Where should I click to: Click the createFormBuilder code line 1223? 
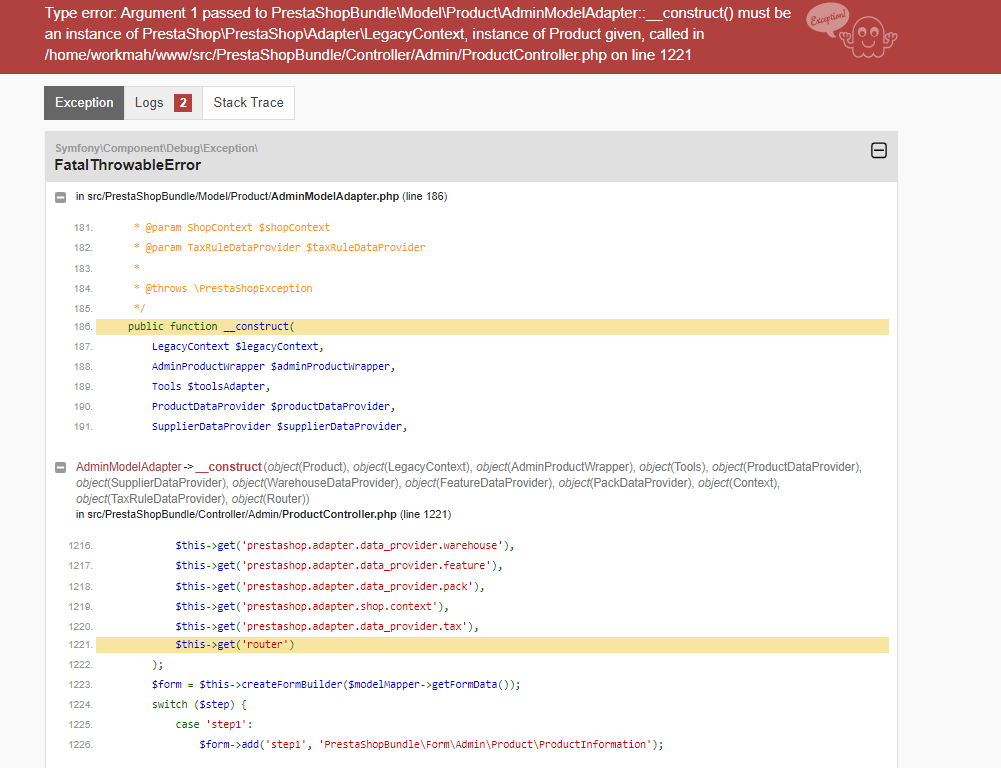pyautogui.click(x=336, y=684)
